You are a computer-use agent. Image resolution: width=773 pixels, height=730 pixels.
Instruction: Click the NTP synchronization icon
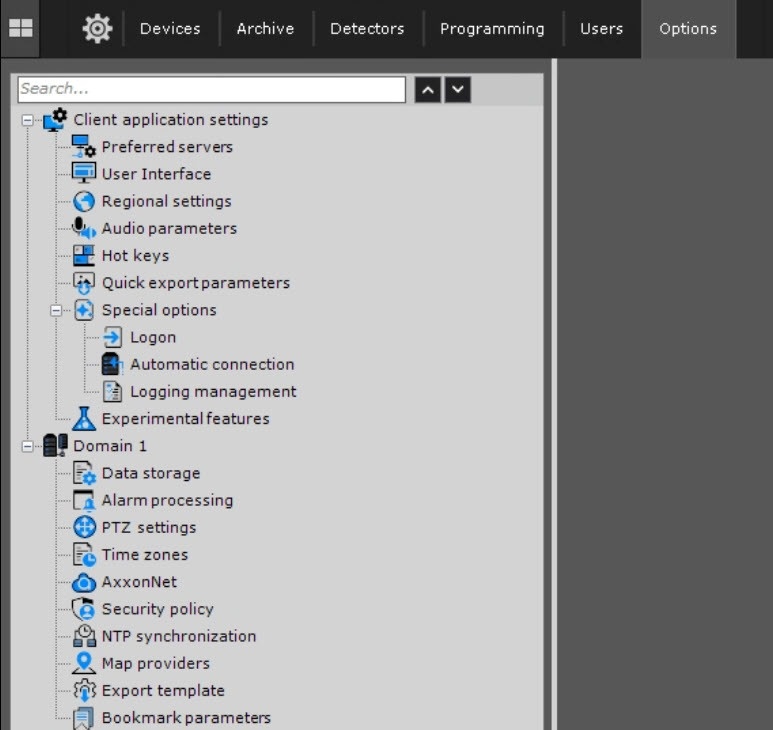pos(84,636)
